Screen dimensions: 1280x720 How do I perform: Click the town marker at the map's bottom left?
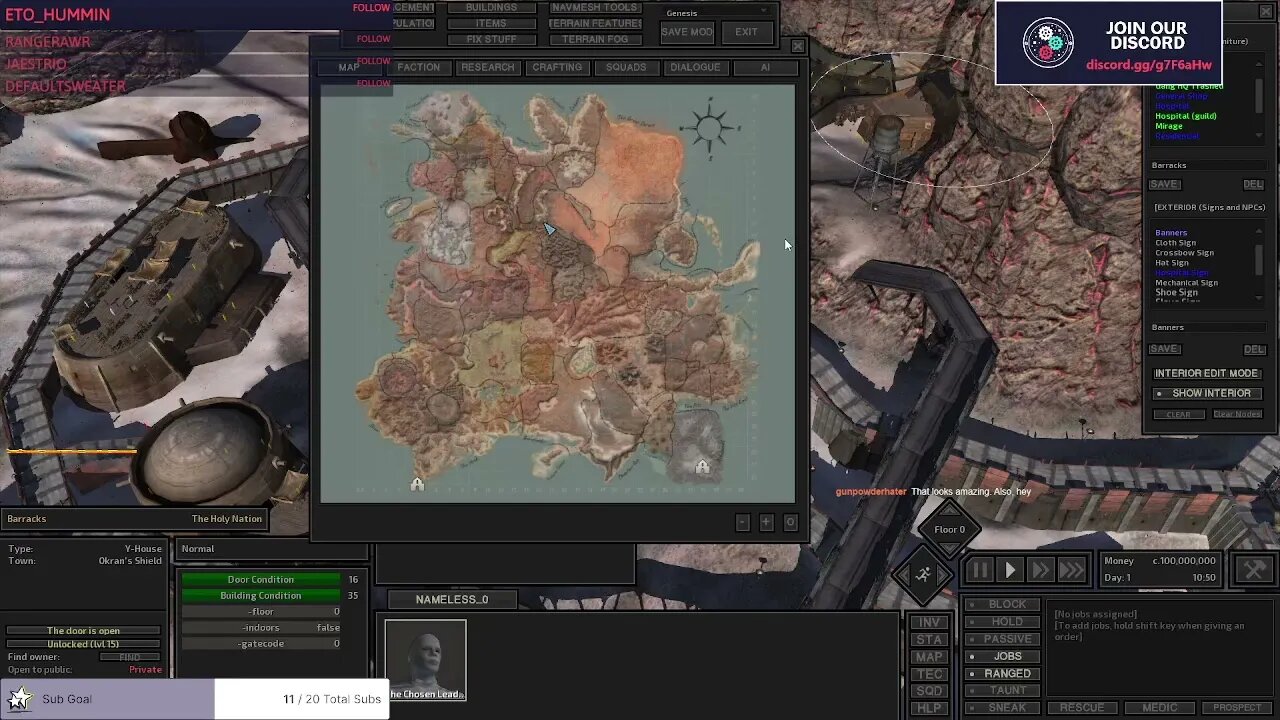click(417, 484)
